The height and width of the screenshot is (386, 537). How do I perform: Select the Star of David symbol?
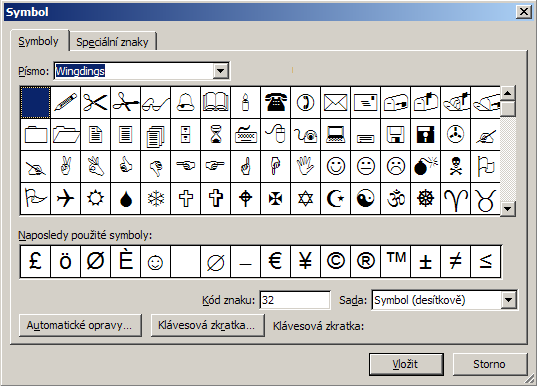click(305, 199)
